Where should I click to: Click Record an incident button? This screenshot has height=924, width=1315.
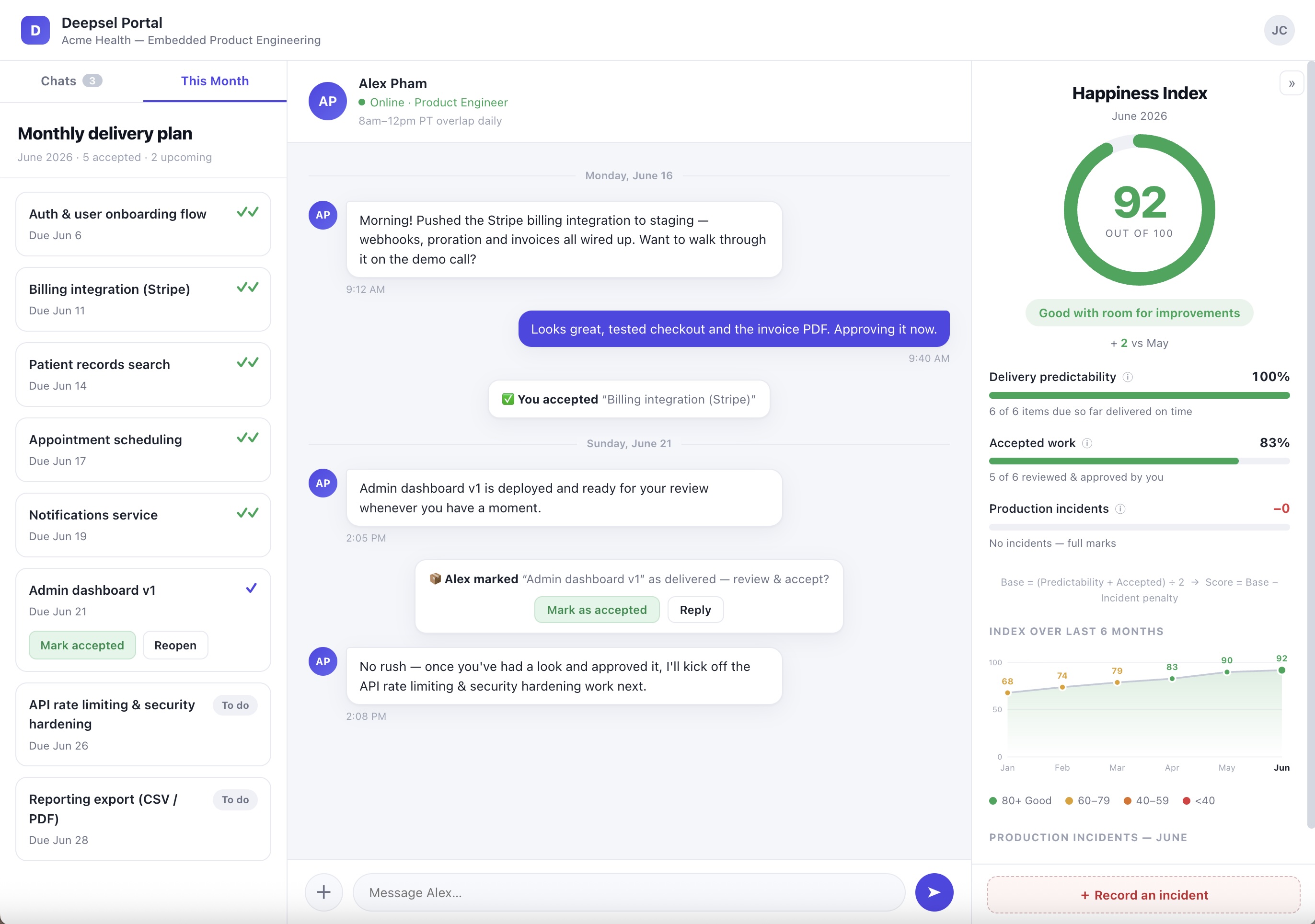pos(1144,895)
